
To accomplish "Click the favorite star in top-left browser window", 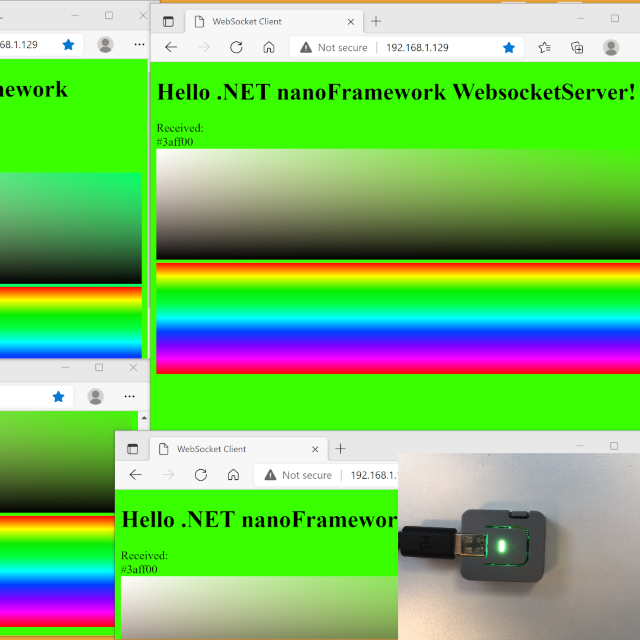I will click(x=69, y=44).
